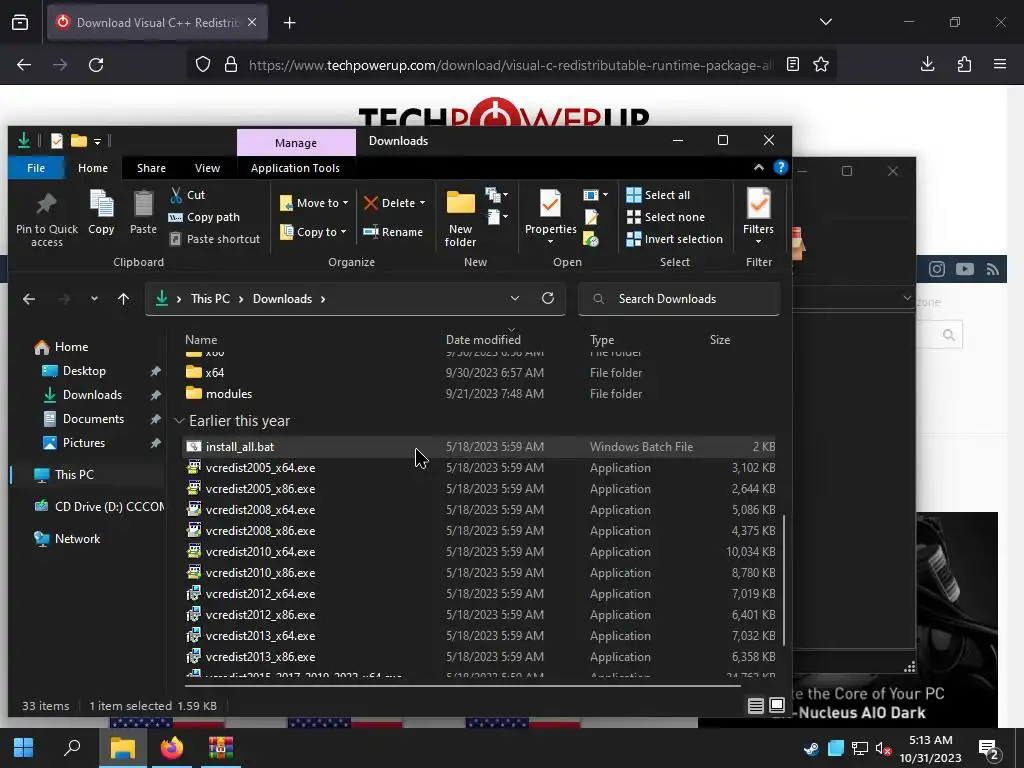Open Firefox downloads panel
Screen dimensions: 1024x768
pyautogui.click(x=927, y=65)
